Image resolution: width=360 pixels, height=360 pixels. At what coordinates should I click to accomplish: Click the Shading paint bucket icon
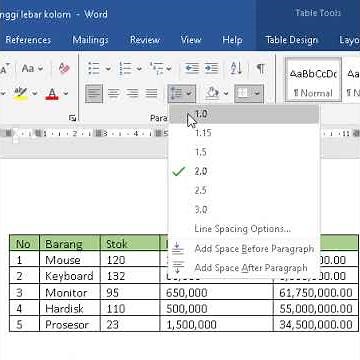pyautogui.click(x=212, y=93)
